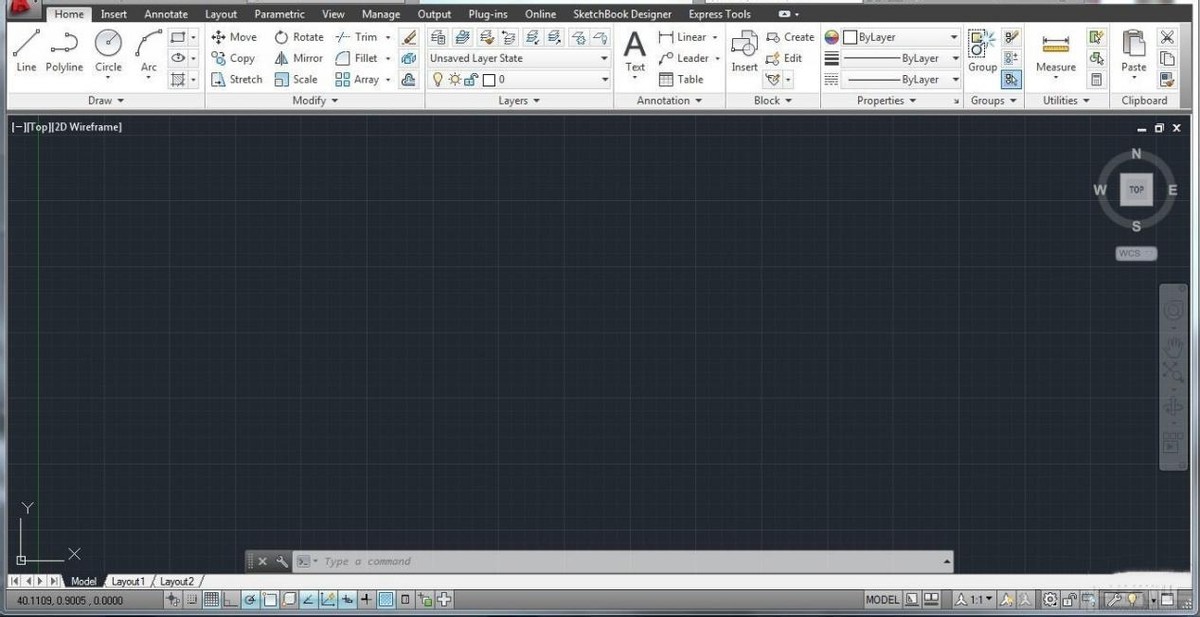The height and width of the screenshot is (617, 1200).
Task: Toggle grid display in status bar
Action: [211, 600]
